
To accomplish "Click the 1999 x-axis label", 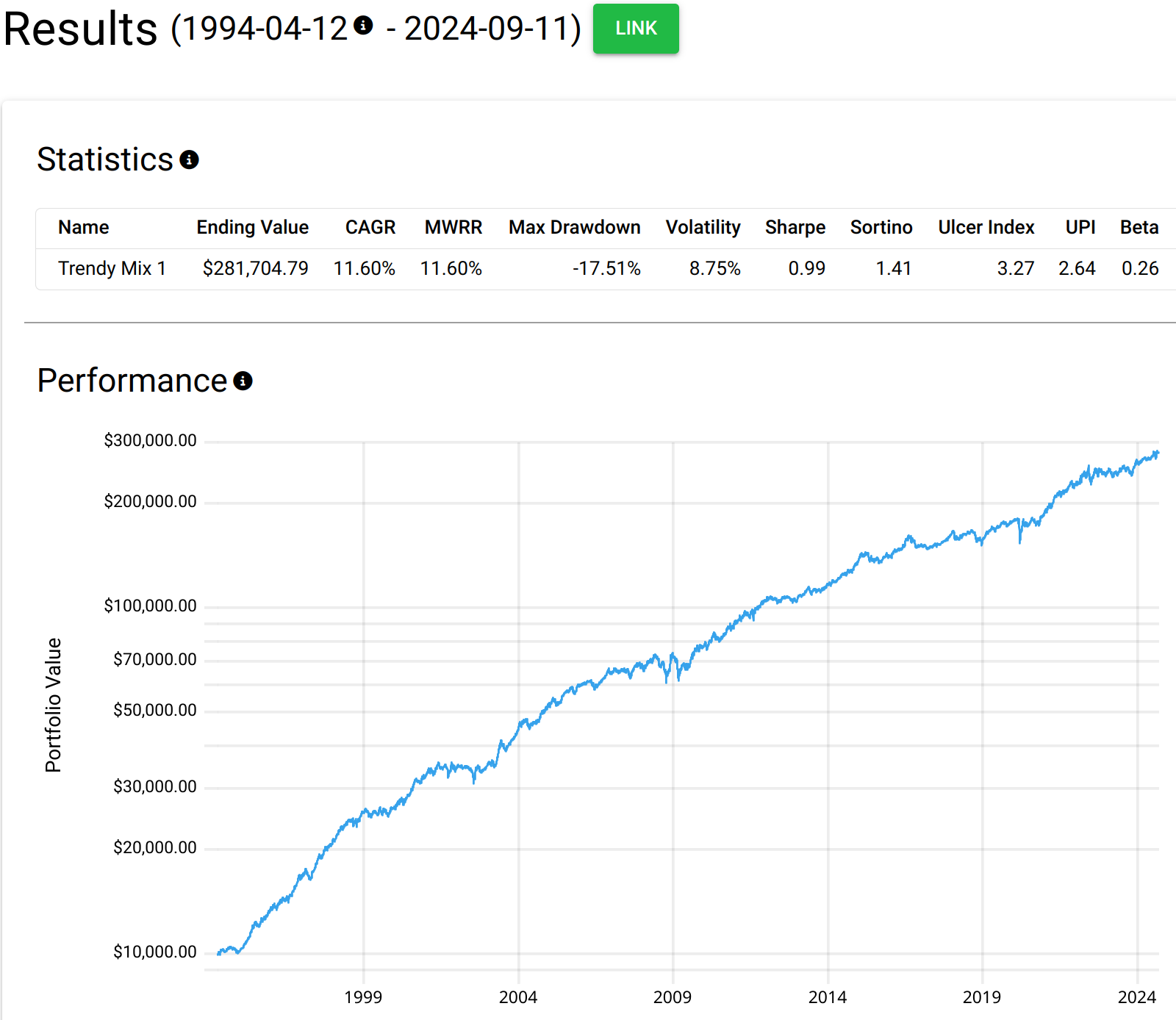I will (x=363, y=997).
